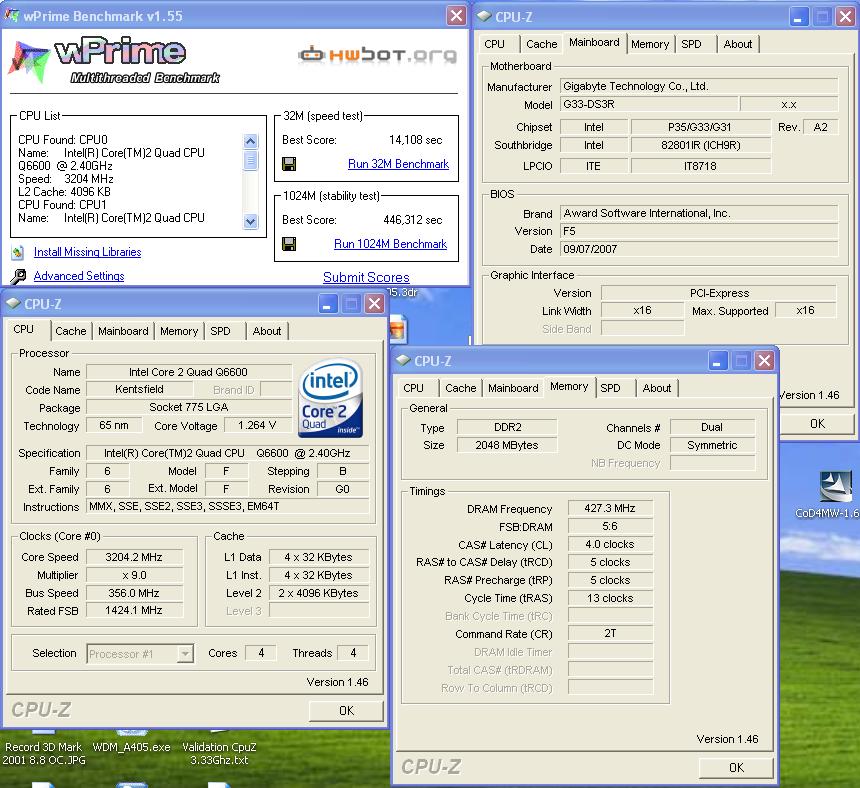Switch to Cache tab in CPU window
860x788 pixels.
pos(70,331)
